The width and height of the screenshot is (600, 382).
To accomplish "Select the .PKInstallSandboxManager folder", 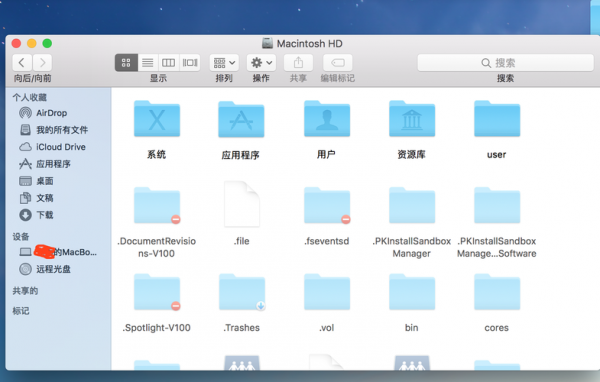I will [412, 206].
